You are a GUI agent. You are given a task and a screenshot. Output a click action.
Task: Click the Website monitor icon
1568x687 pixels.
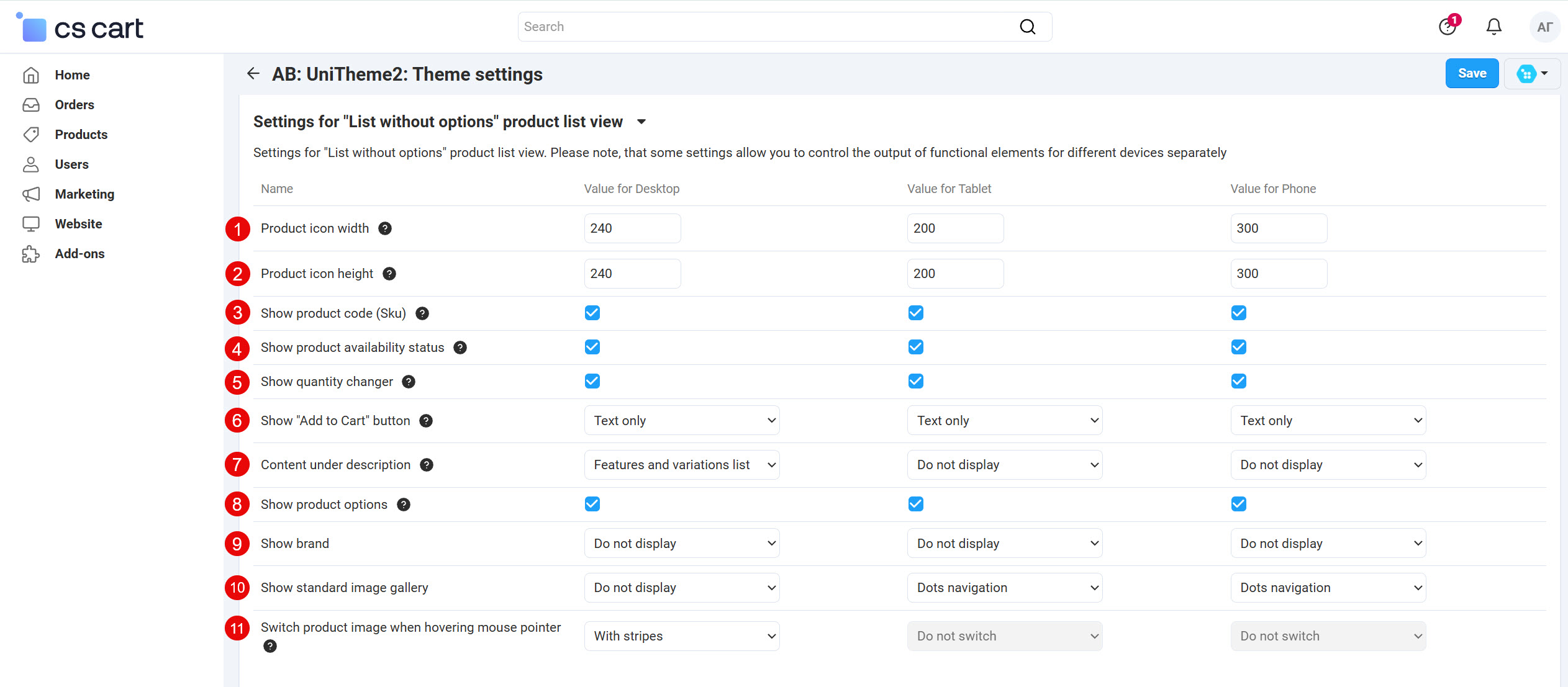31,223
